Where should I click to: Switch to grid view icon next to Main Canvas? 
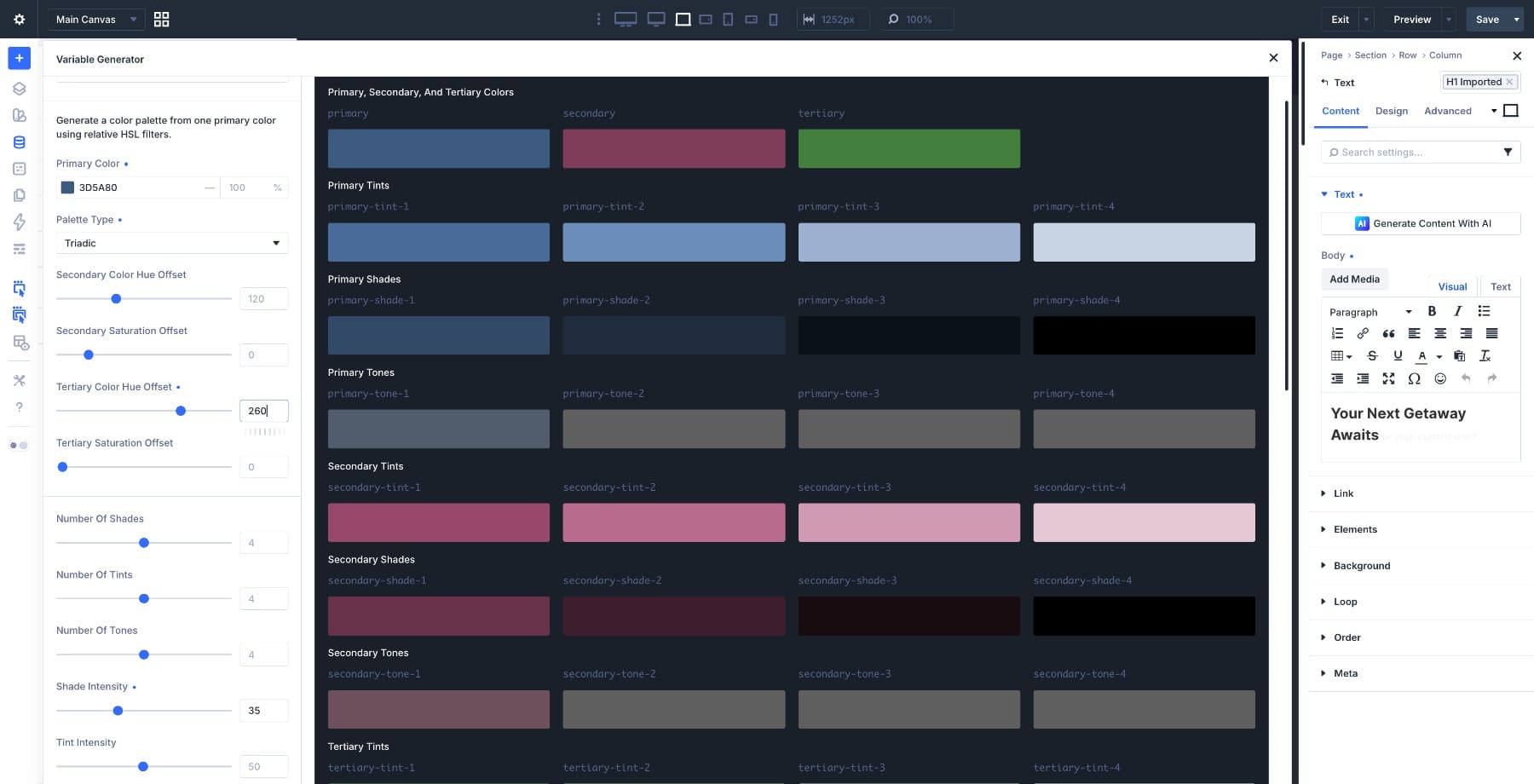(x=161, y=19)
